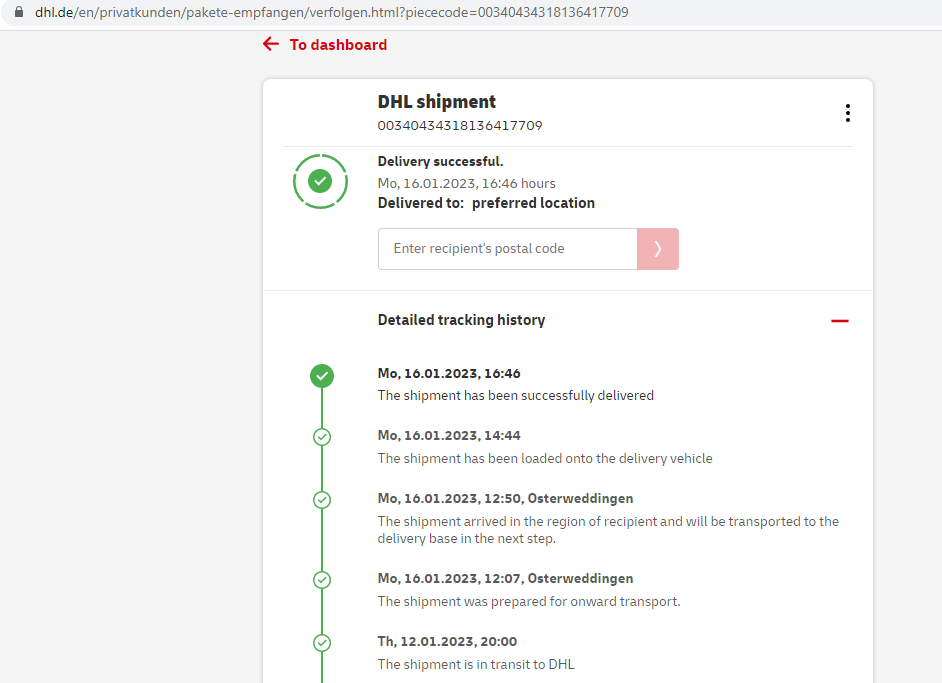Click the successfully delivered event description
This screenshot has width=942, height=683.
point(515,396)
